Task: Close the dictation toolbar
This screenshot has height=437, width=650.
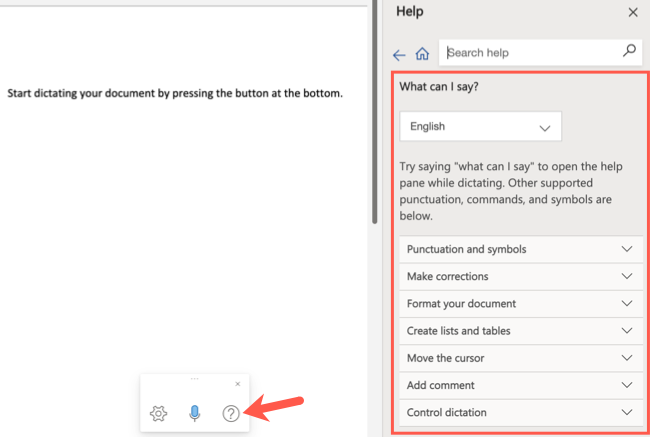Action: coord(237,384)
